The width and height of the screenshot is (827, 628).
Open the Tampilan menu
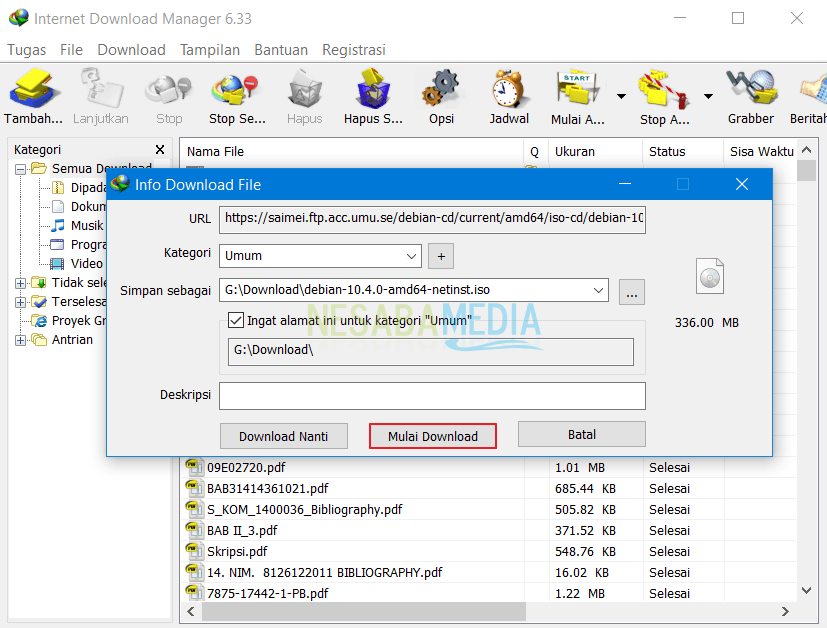click(210, 50)
